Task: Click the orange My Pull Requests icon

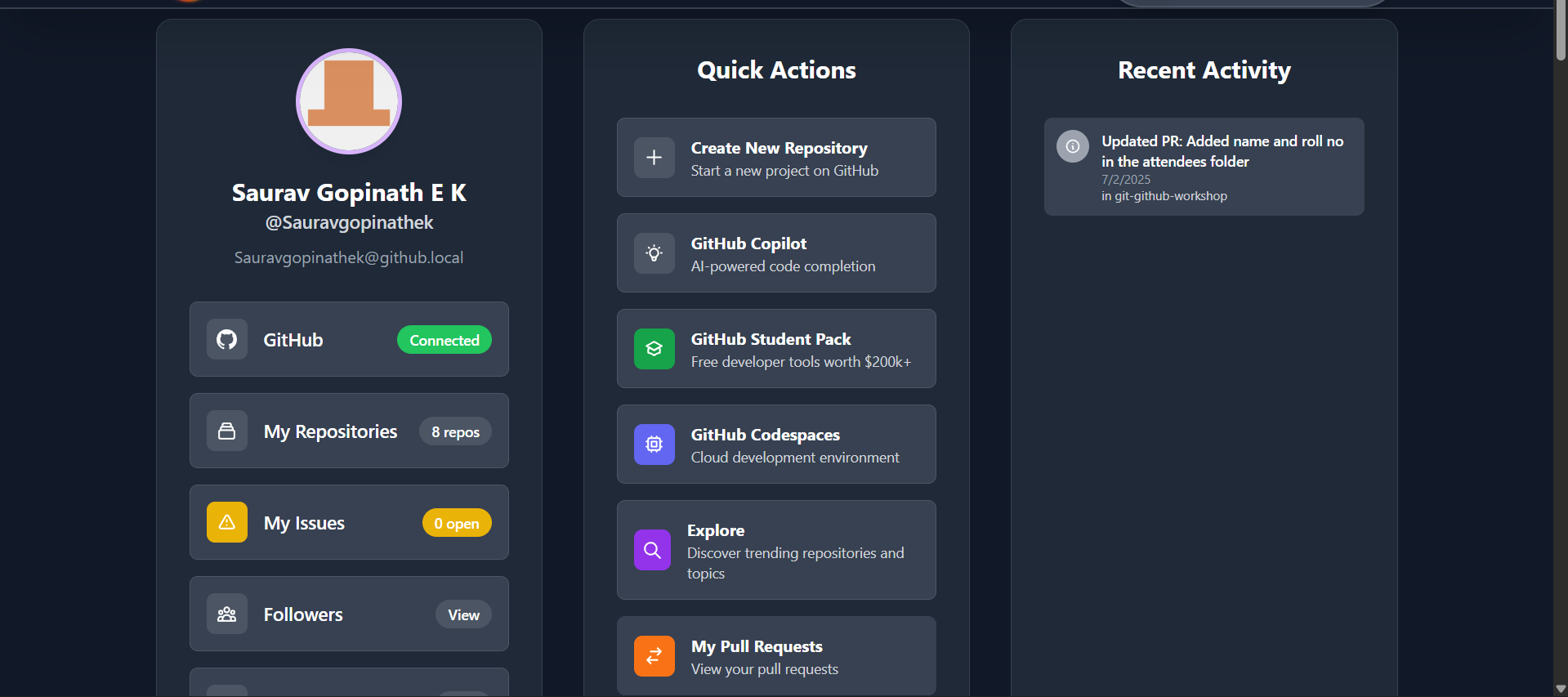Action: (x=654, y=655)
